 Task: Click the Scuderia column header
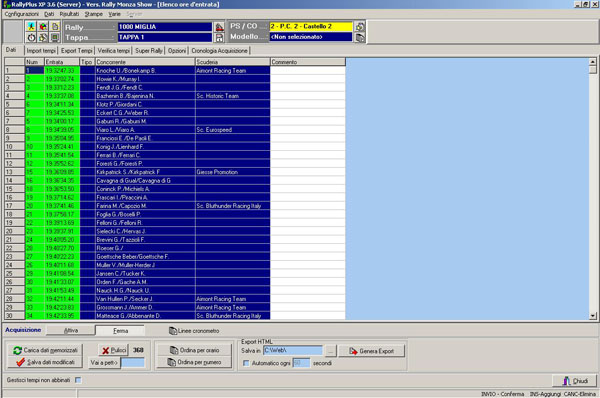(233, 62)
